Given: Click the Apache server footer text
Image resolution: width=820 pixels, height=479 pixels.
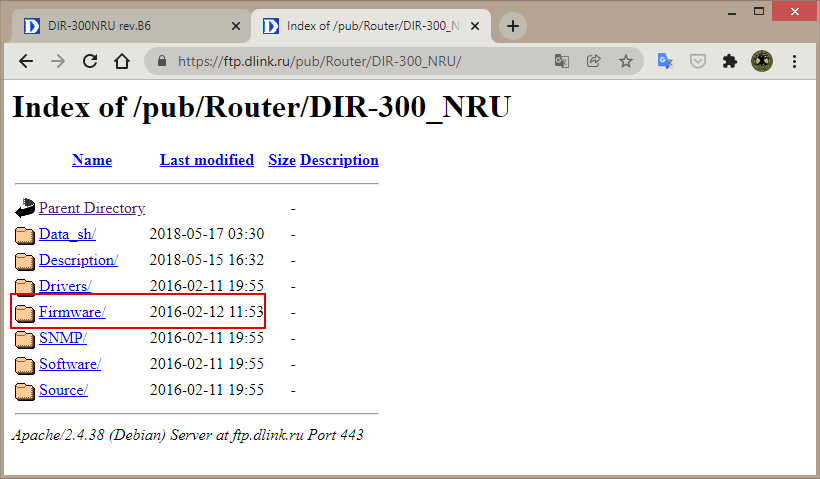Looking at the screenshot, I should coord(188,435).
